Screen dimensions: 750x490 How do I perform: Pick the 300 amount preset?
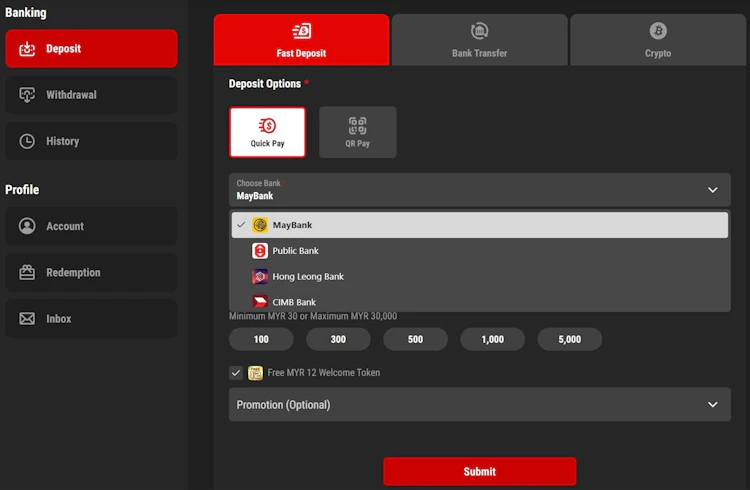point(338,339)
